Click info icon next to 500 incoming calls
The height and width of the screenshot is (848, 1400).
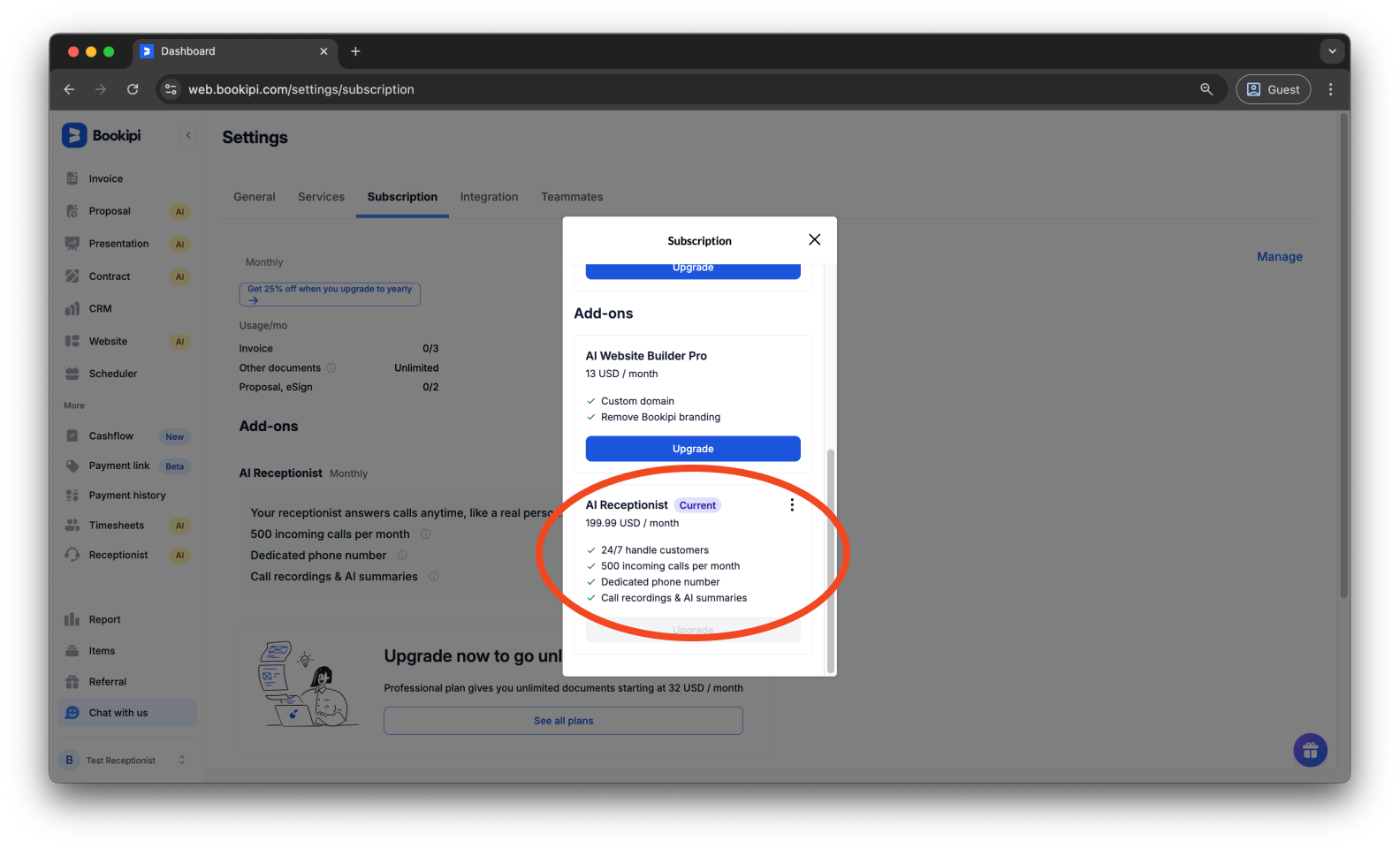click(425, 534)
